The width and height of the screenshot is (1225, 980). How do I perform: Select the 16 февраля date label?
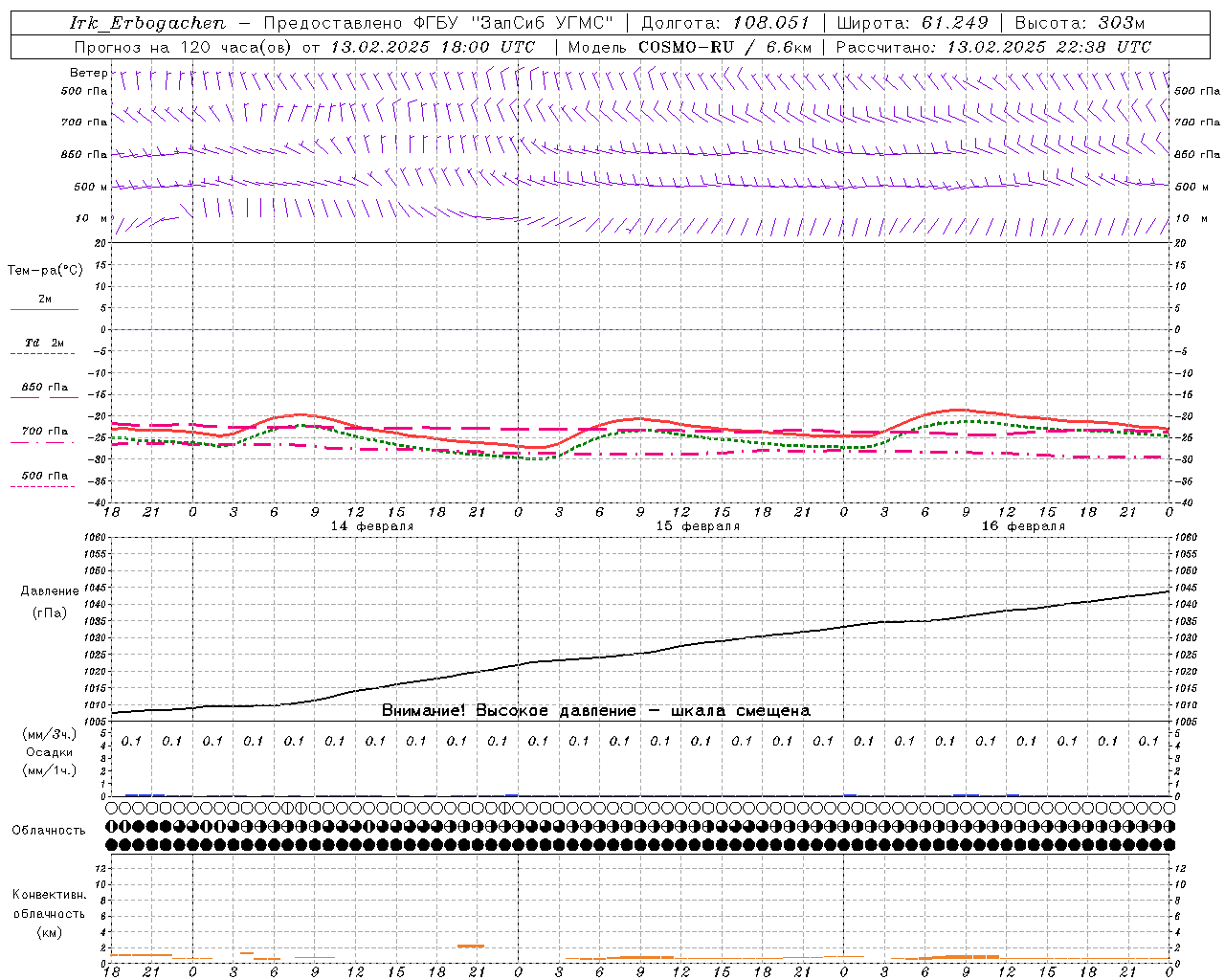coord(1023,526)
